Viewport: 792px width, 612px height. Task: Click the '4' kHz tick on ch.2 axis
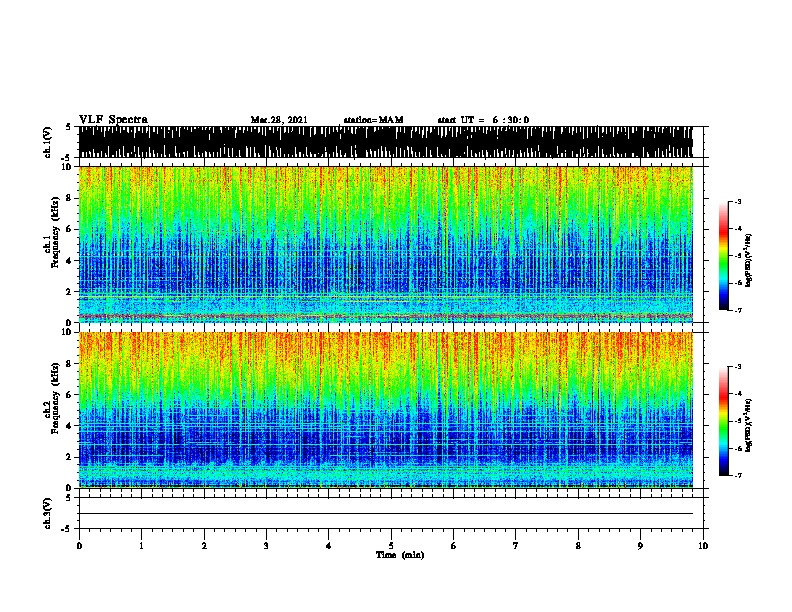click(70, 426)
